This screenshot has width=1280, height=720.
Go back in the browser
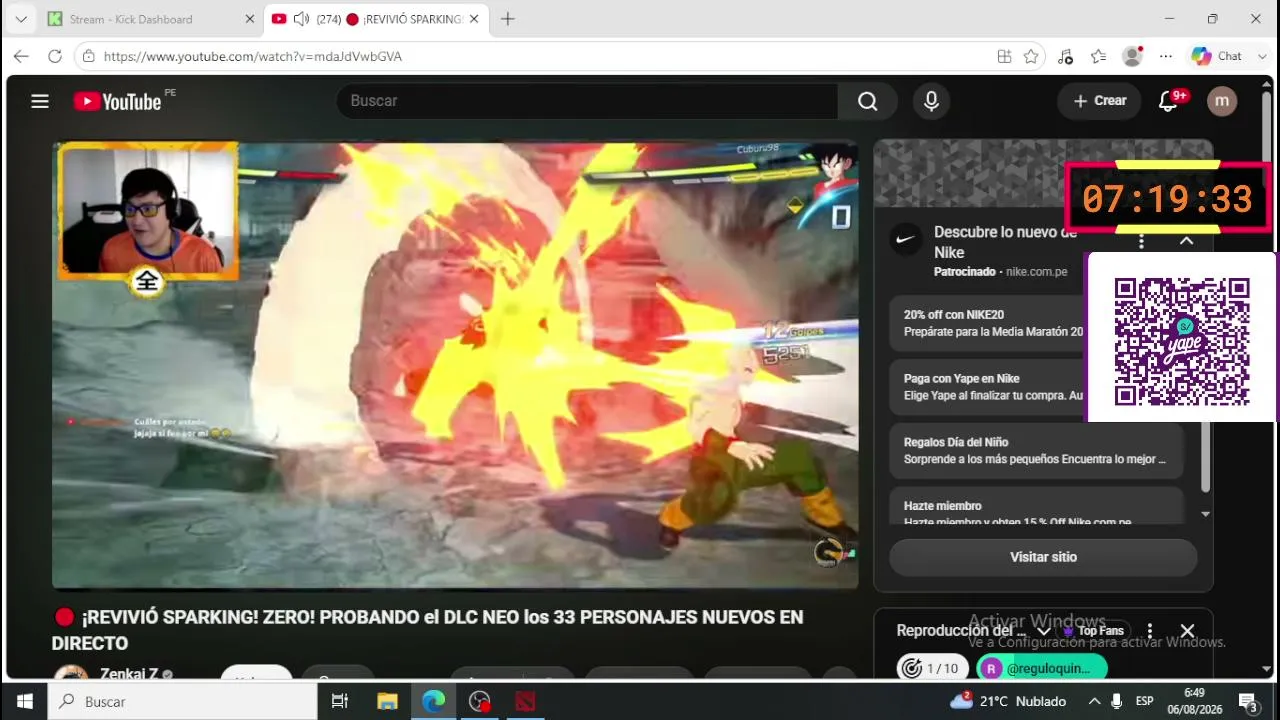[21, 57]
